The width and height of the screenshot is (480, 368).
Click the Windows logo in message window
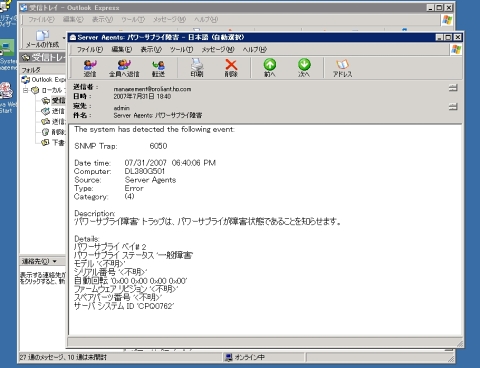click(456, 50)
